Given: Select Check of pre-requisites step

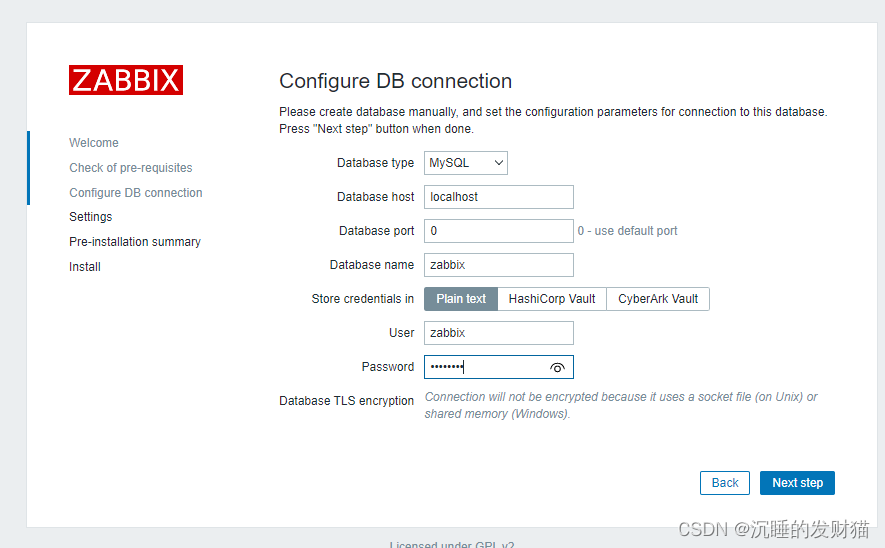Looking at the screenshot, I should [x=130, y=168].
